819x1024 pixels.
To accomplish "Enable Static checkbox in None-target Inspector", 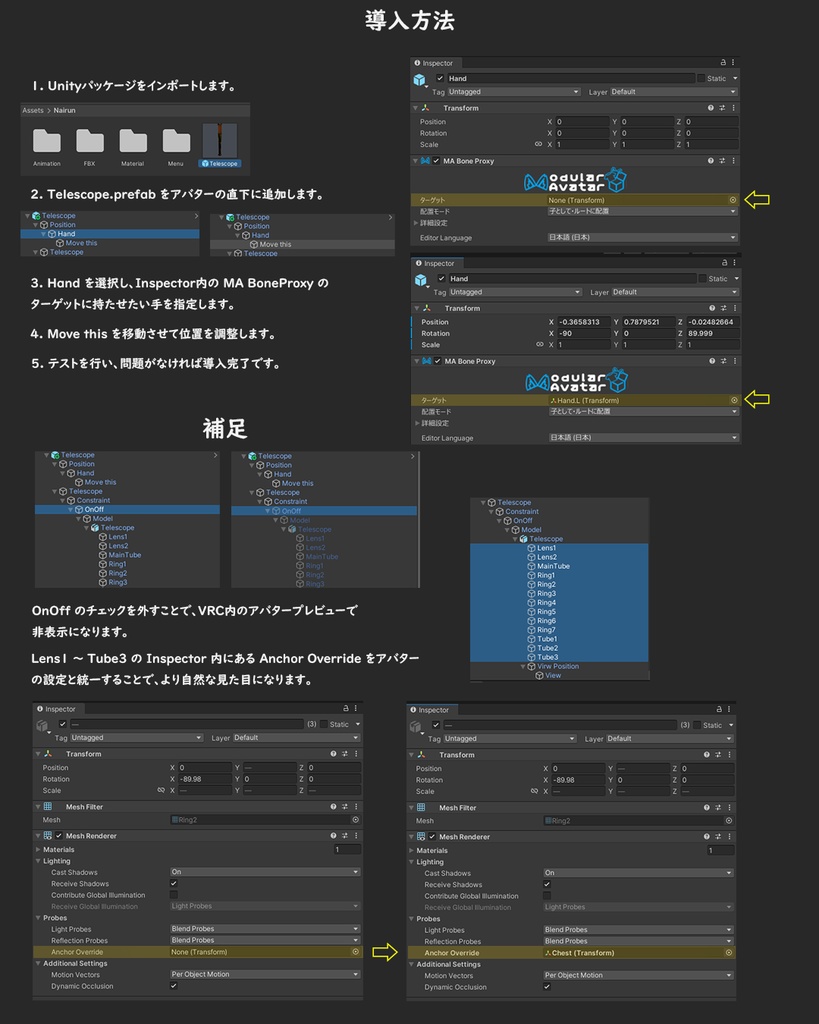I will (701, 78).
